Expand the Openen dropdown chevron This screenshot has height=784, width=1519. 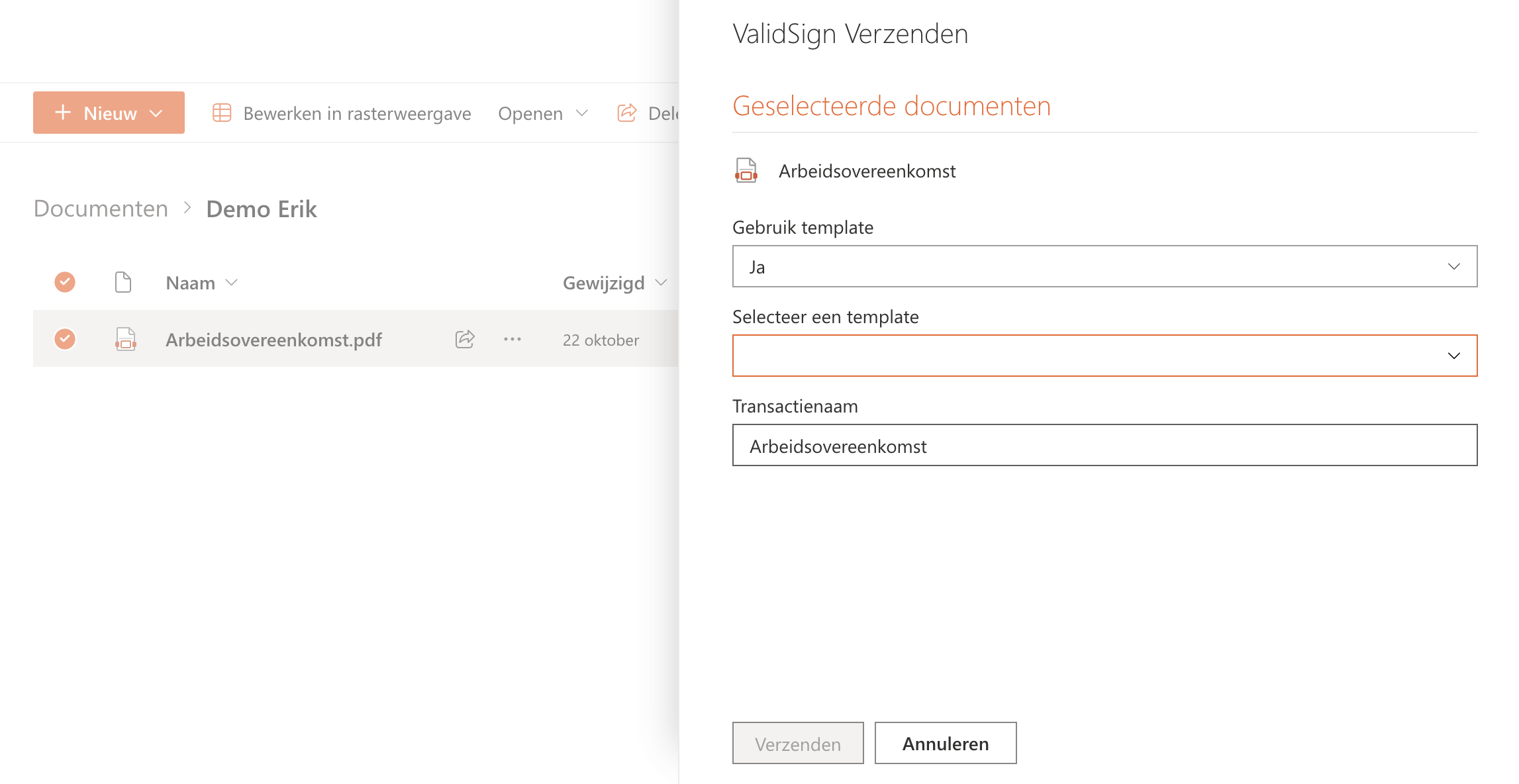[582, 113]
